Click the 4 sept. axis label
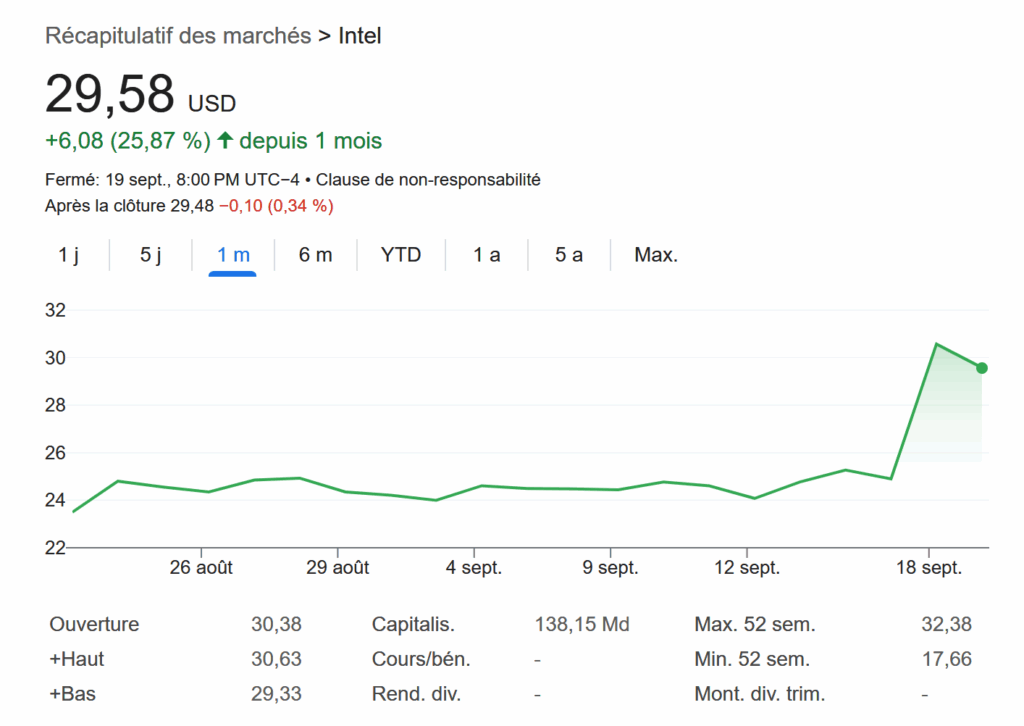This screenshot has height=726, width=1024. (x=474, y=567)
